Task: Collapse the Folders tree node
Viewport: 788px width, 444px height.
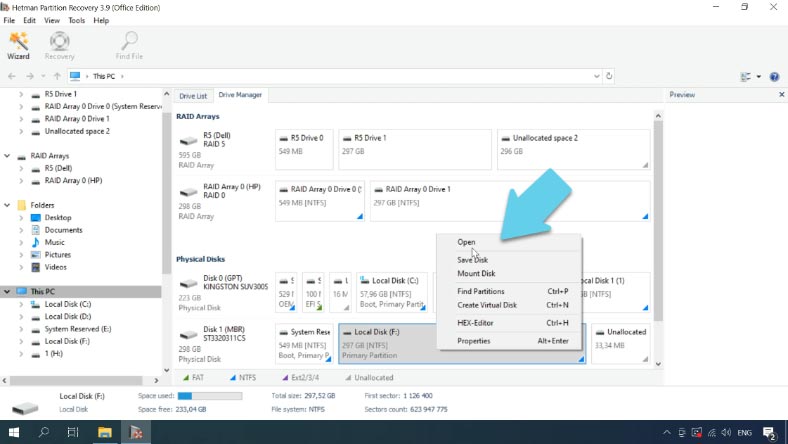Action: (7, 205)
